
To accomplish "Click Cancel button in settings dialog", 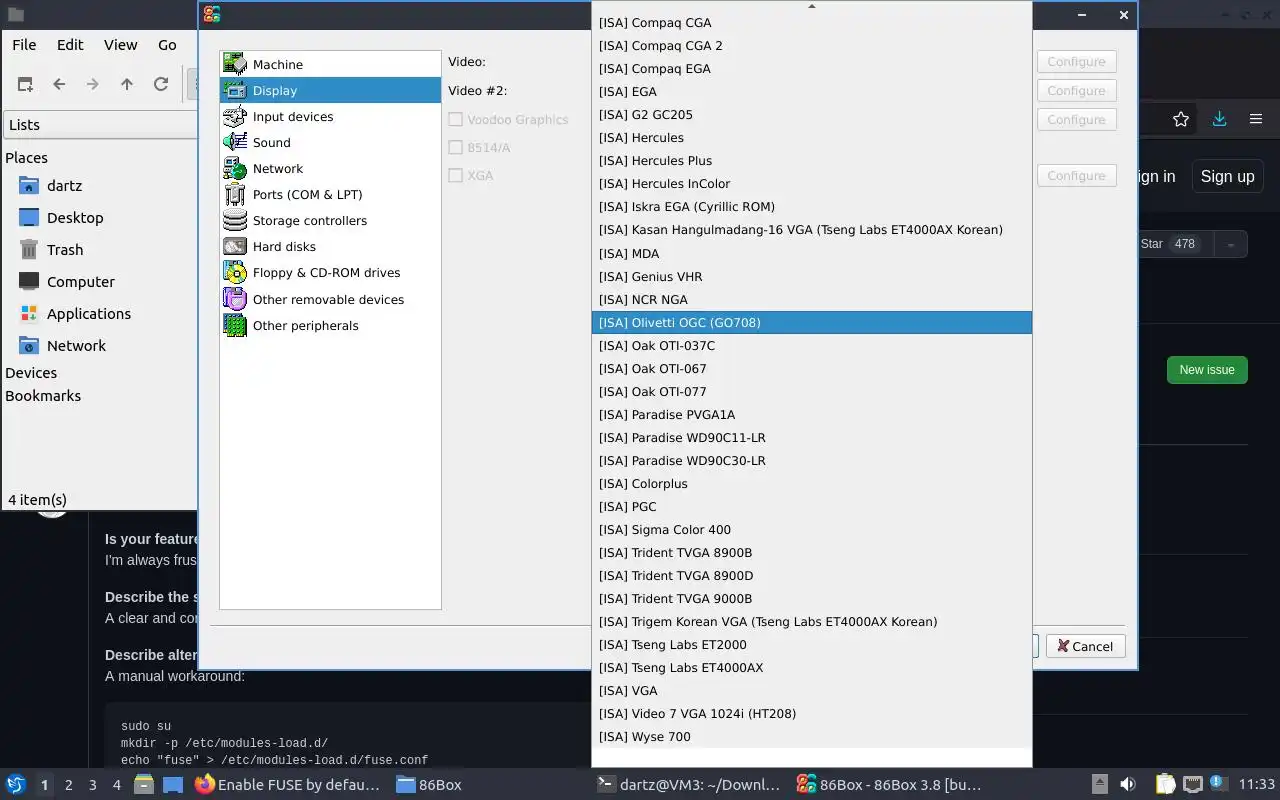I will click(1086, 646).
